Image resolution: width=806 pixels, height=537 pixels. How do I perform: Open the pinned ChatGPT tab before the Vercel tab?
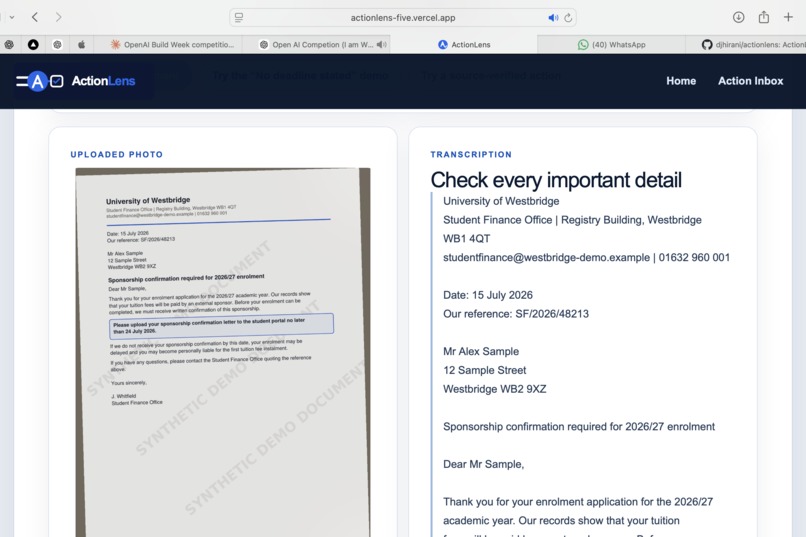point(9,45)
